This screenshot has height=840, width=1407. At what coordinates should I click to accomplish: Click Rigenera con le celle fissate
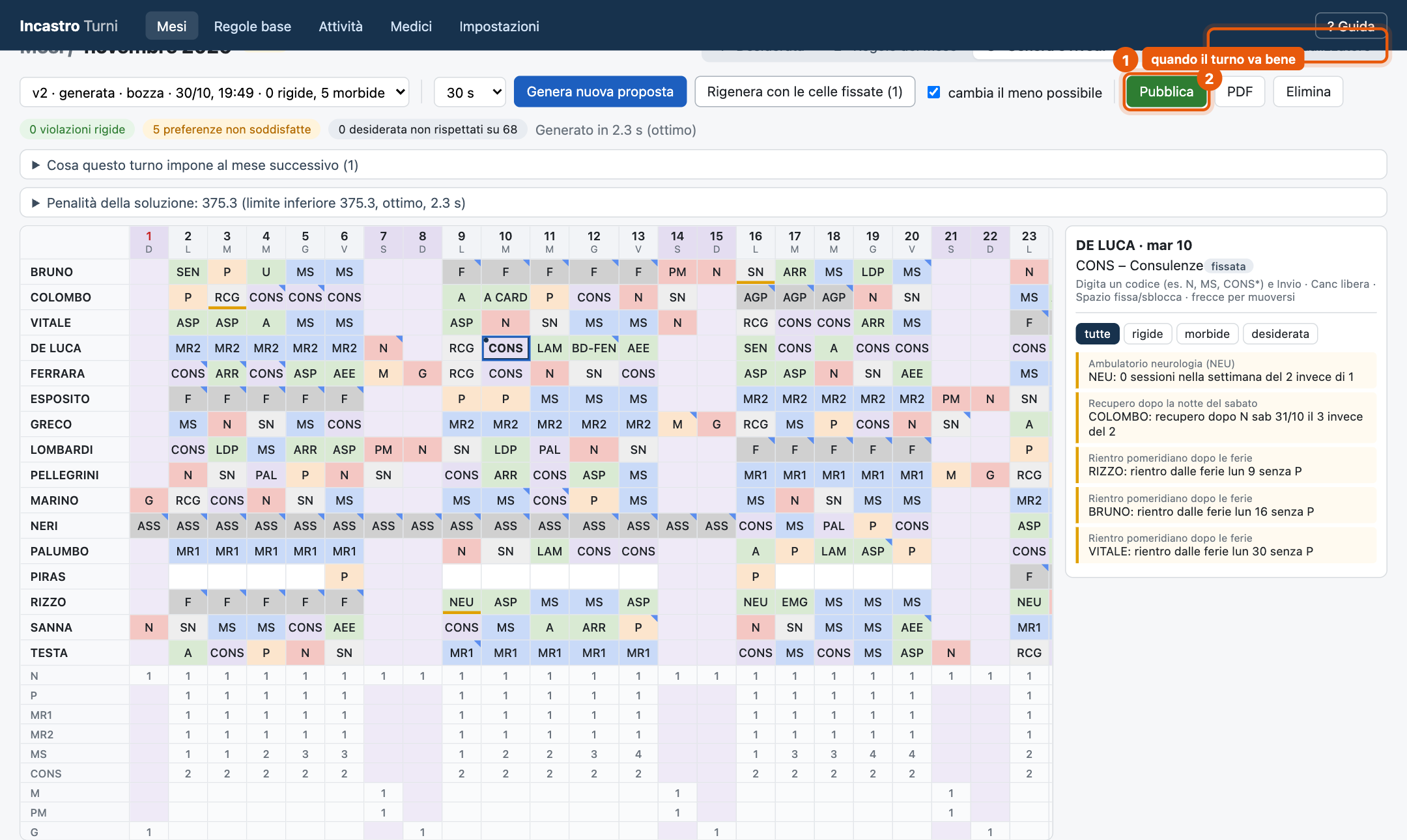805,92
